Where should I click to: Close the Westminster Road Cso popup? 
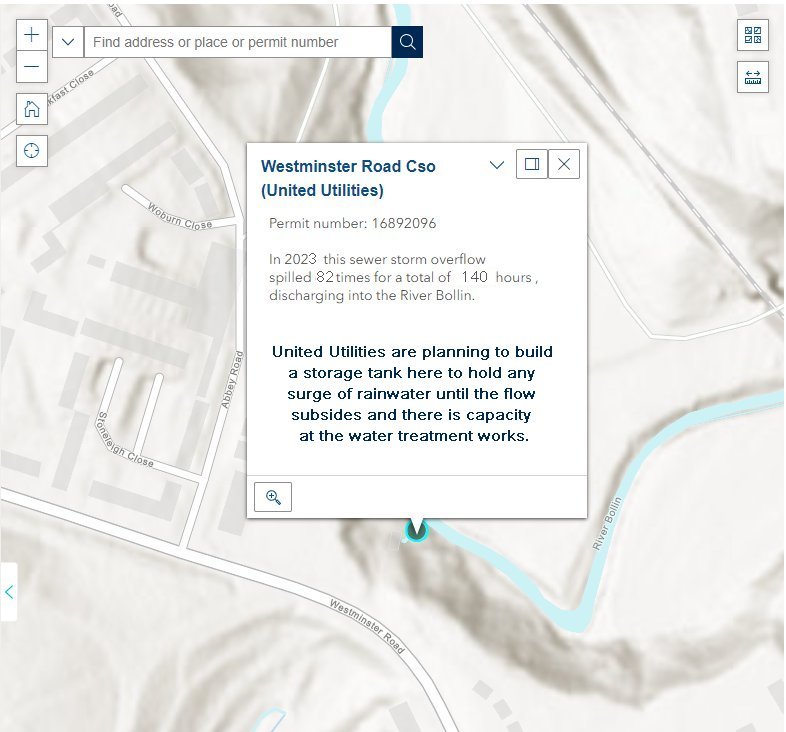564,164
